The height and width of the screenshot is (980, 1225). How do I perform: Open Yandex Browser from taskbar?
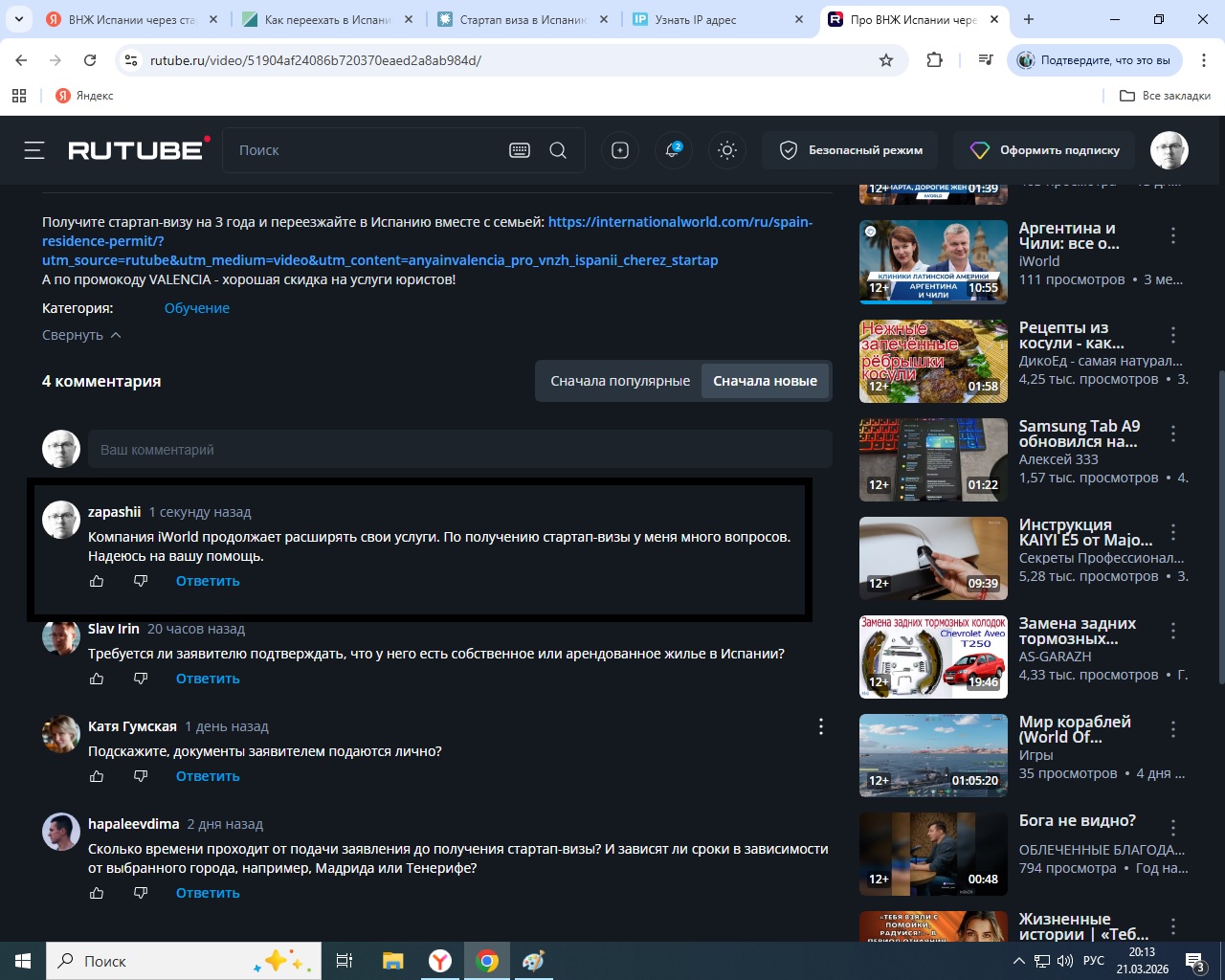pyautogui.click(x=440, y=961)
